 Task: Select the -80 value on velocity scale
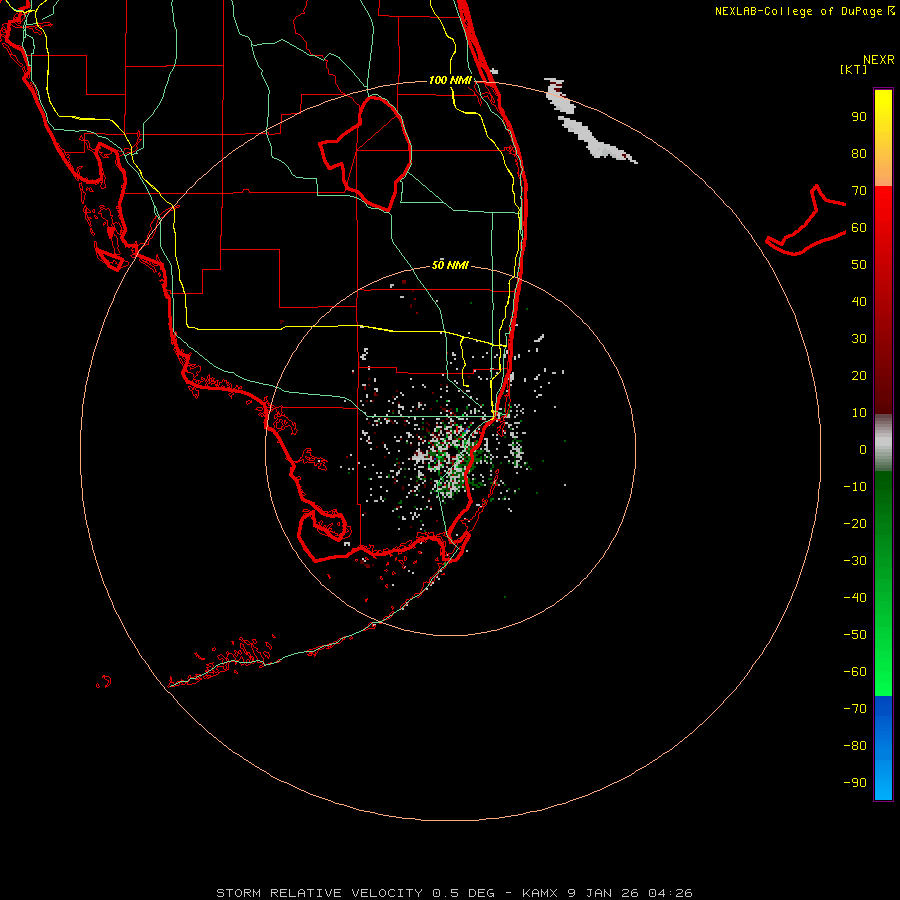855,746
